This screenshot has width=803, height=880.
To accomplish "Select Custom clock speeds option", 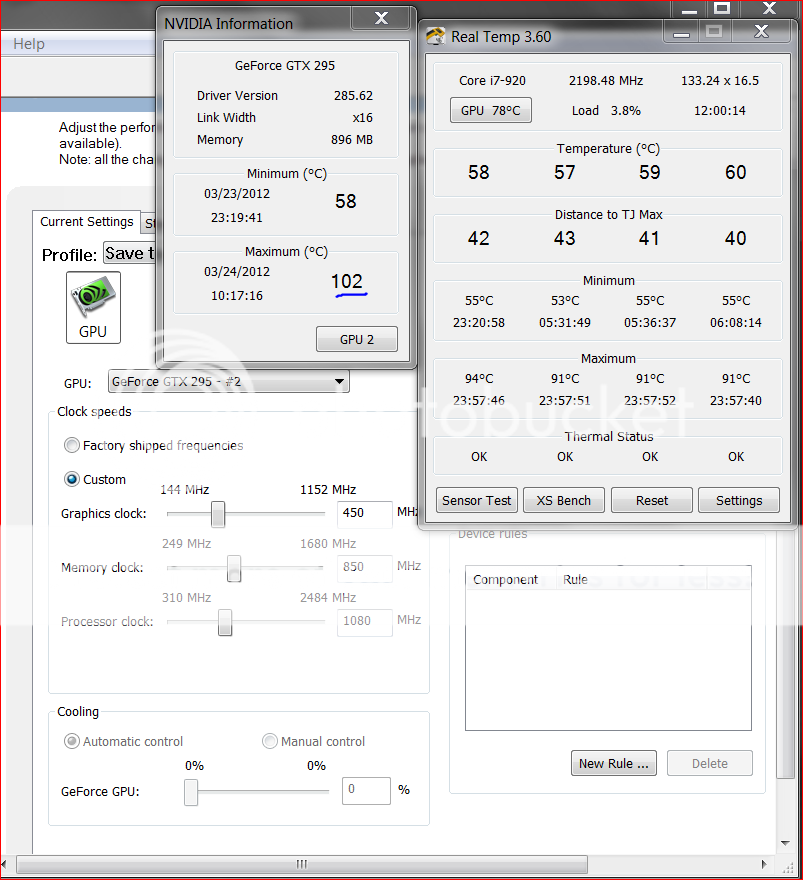I will click(72, 480).
